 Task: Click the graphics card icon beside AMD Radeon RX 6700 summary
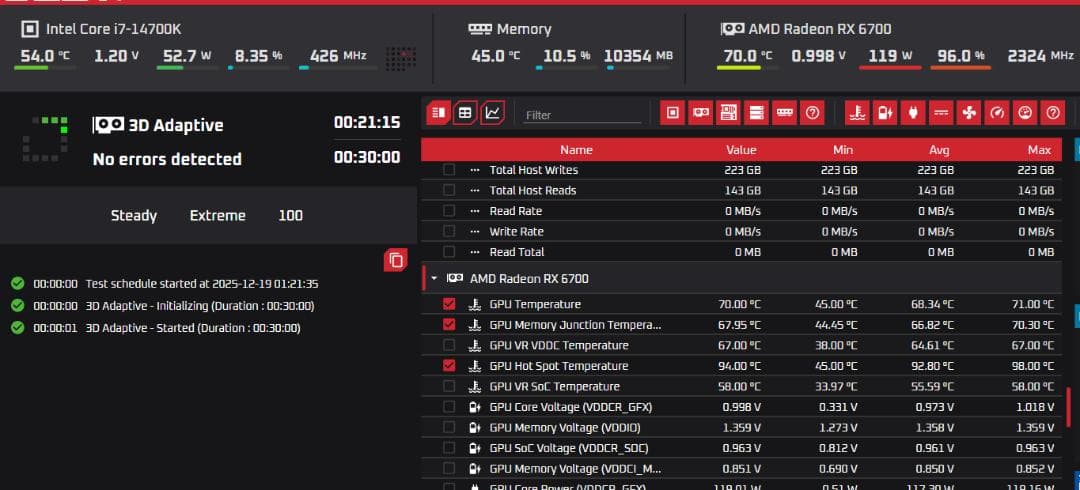coord(732,29)
